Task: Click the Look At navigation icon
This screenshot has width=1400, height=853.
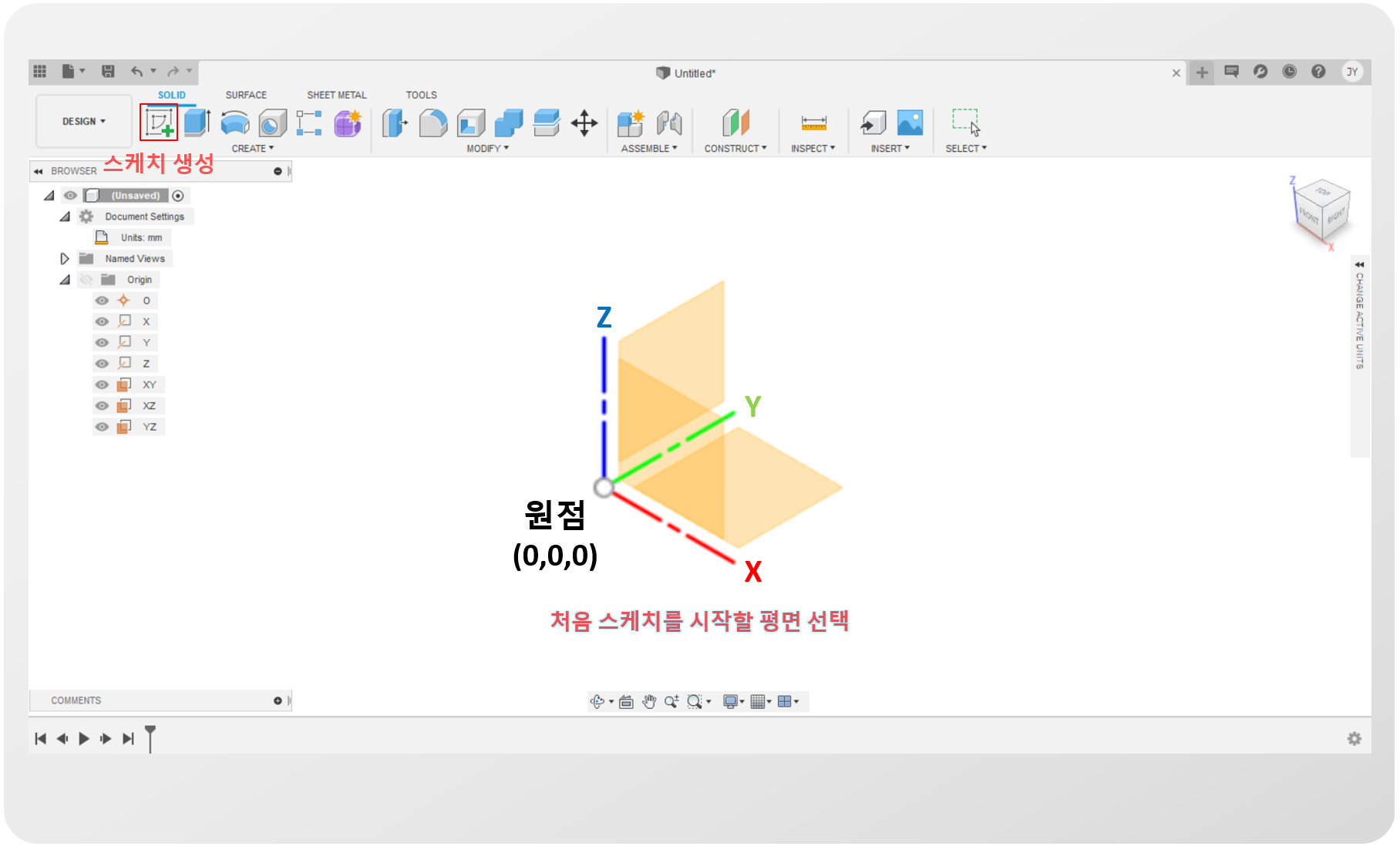Action: [x=626, y=701]
